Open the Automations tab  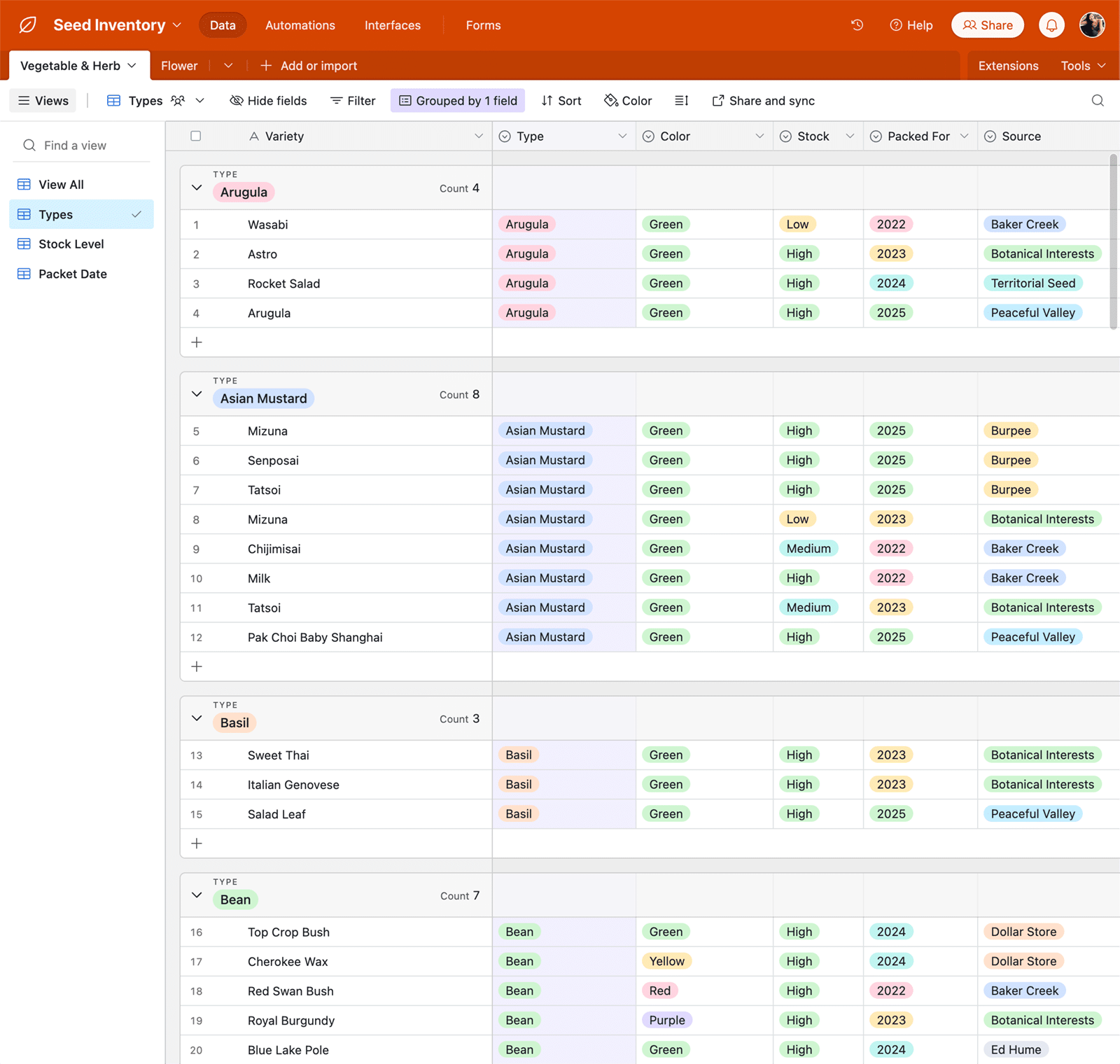coord(300,25)
